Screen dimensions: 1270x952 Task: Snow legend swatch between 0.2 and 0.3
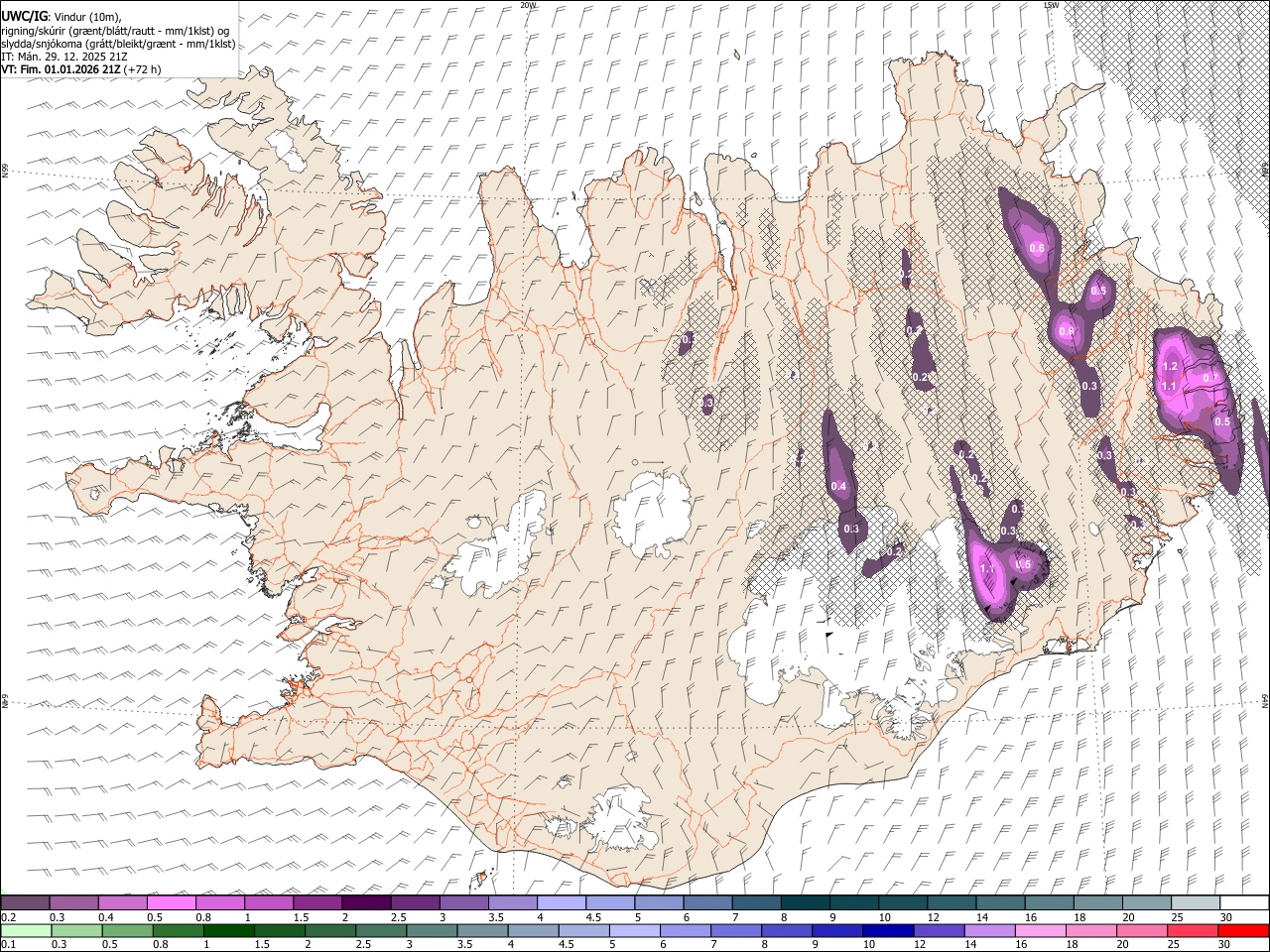[25, 903]
